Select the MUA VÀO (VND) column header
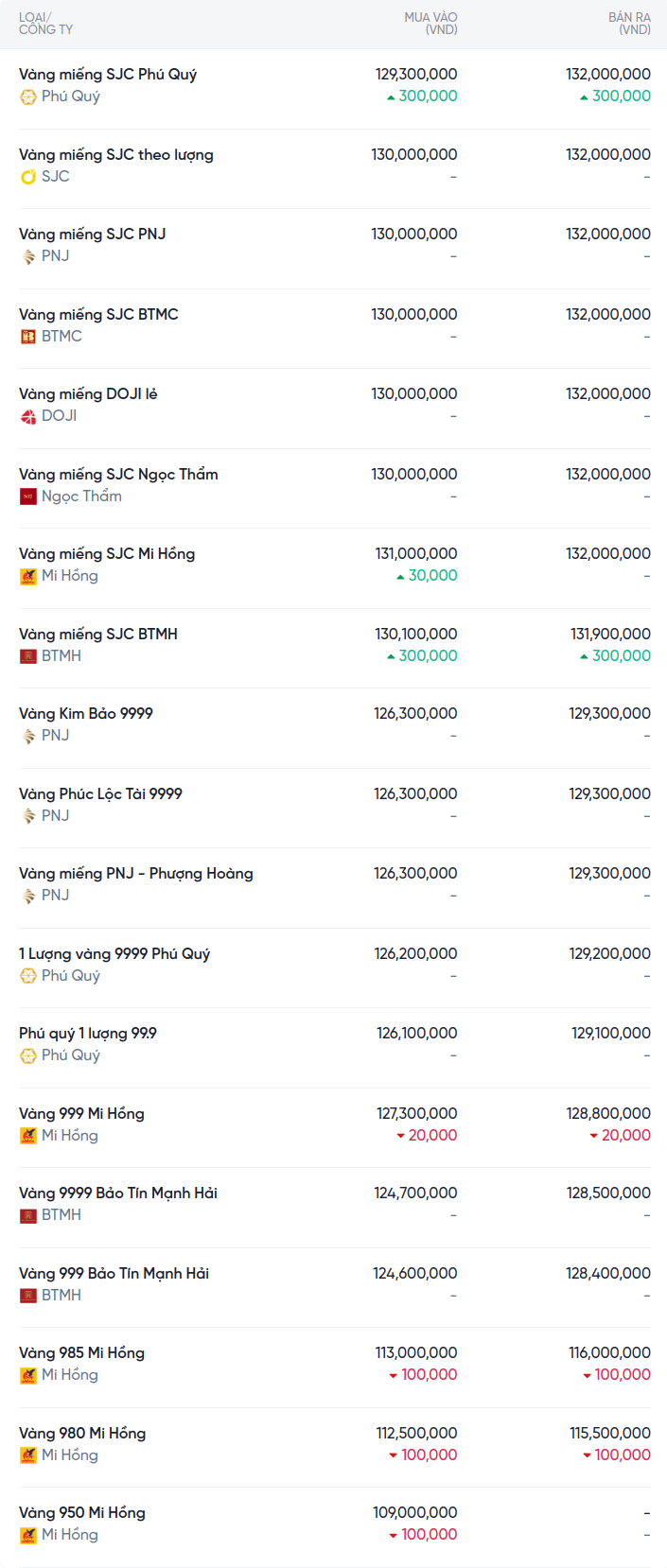Screen dimensions: 667x1568 pos(430,24)
